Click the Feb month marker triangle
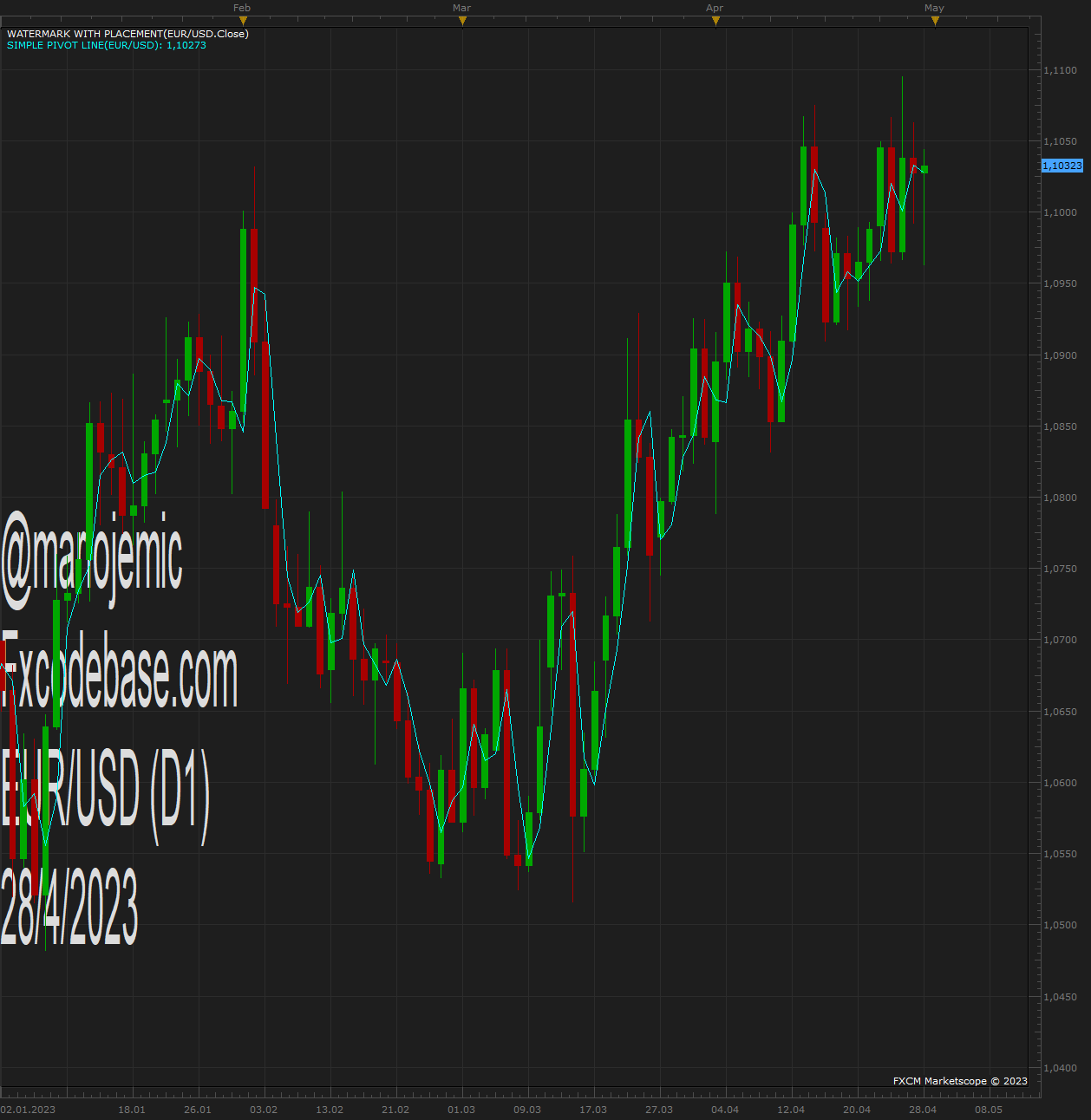This screenshot has height=1120, width=1091. click(x=243, y=20)
